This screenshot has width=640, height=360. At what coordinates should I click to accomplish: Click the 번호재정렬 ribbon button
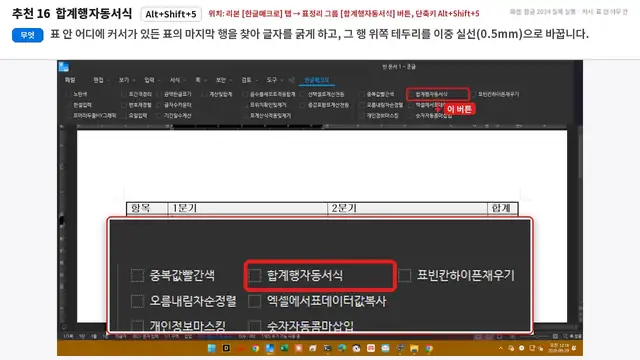(136, 105)
